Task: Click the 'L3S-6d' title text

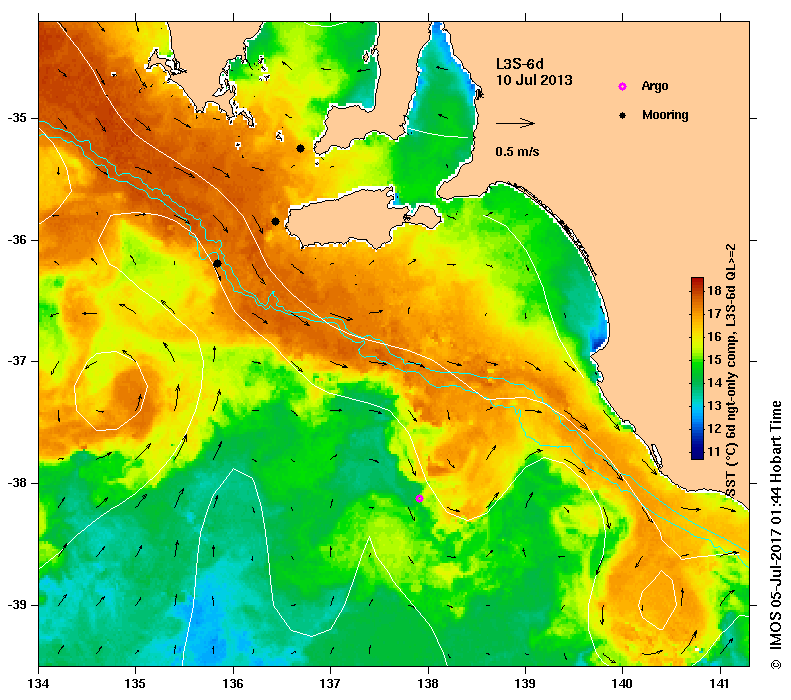Action: click(x=520, y=64)
